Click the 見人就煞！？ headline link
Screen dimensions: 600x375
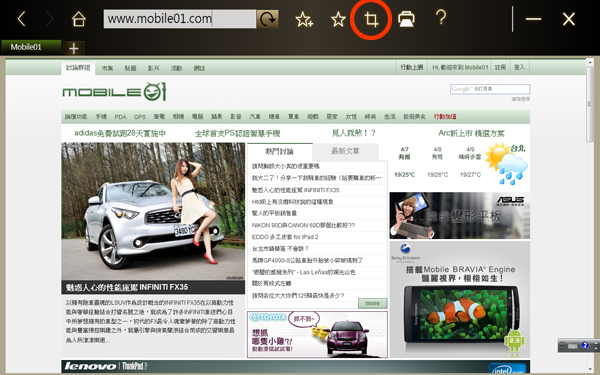tap(354, 133)
